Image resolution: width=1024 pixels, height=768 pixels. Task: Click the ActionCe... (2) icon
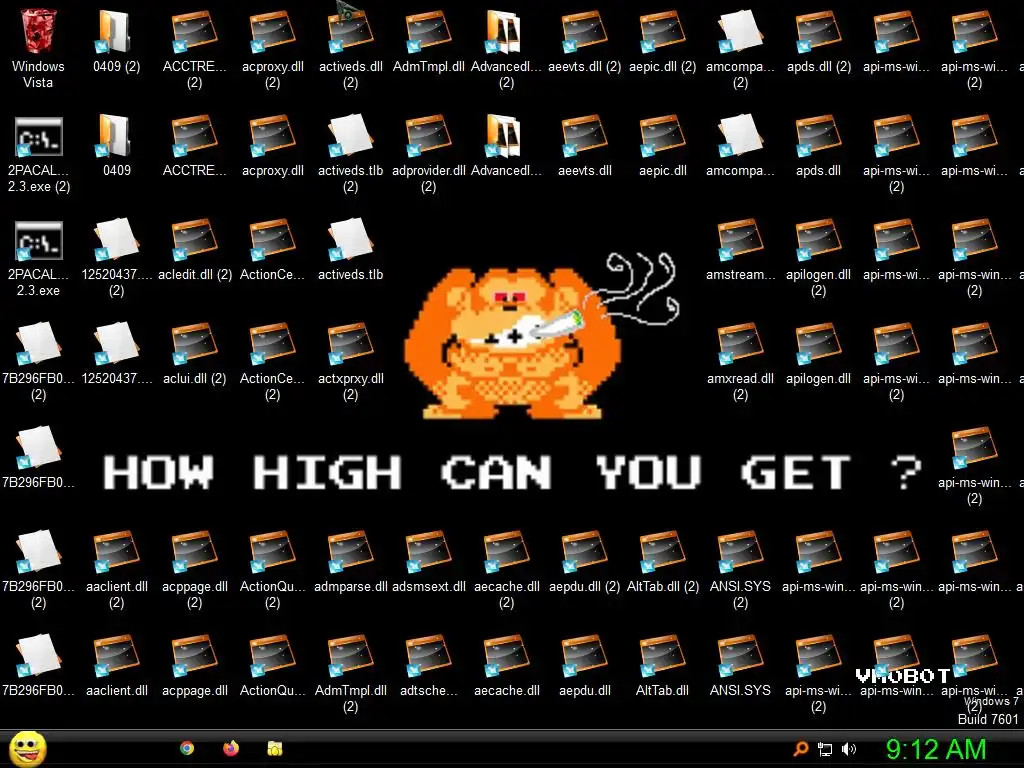(x=272, y=344)
